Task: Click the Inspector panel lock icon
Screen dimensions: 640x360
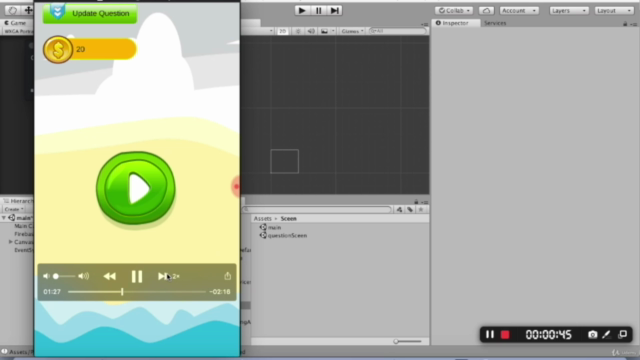Action: [625, 24]
